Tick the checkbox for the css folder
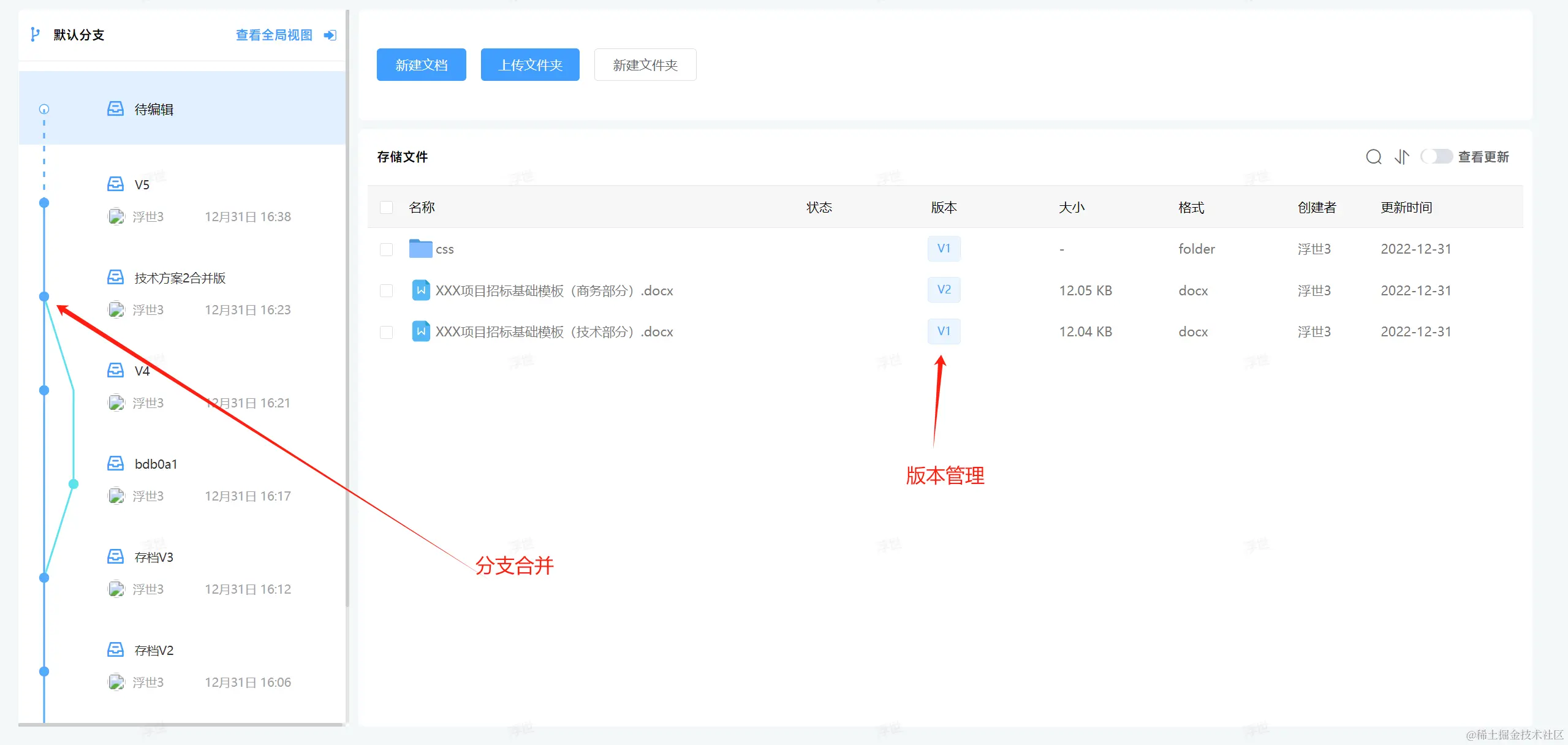1568x745 pixels. tap(386, 249)
